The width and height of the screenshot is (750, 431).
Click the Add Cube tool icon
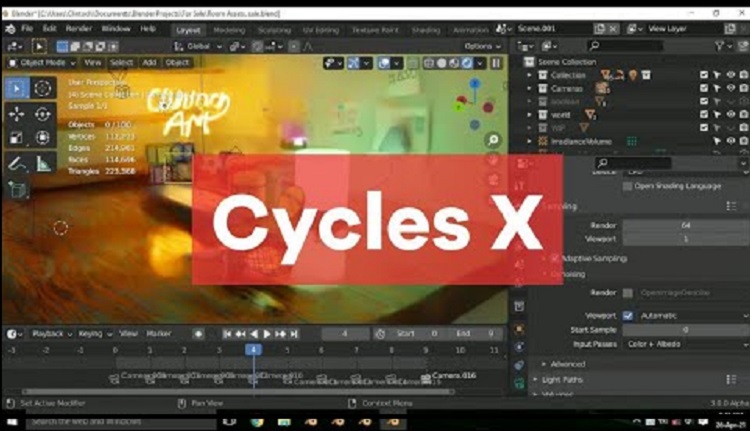click(x=17, y=188)
